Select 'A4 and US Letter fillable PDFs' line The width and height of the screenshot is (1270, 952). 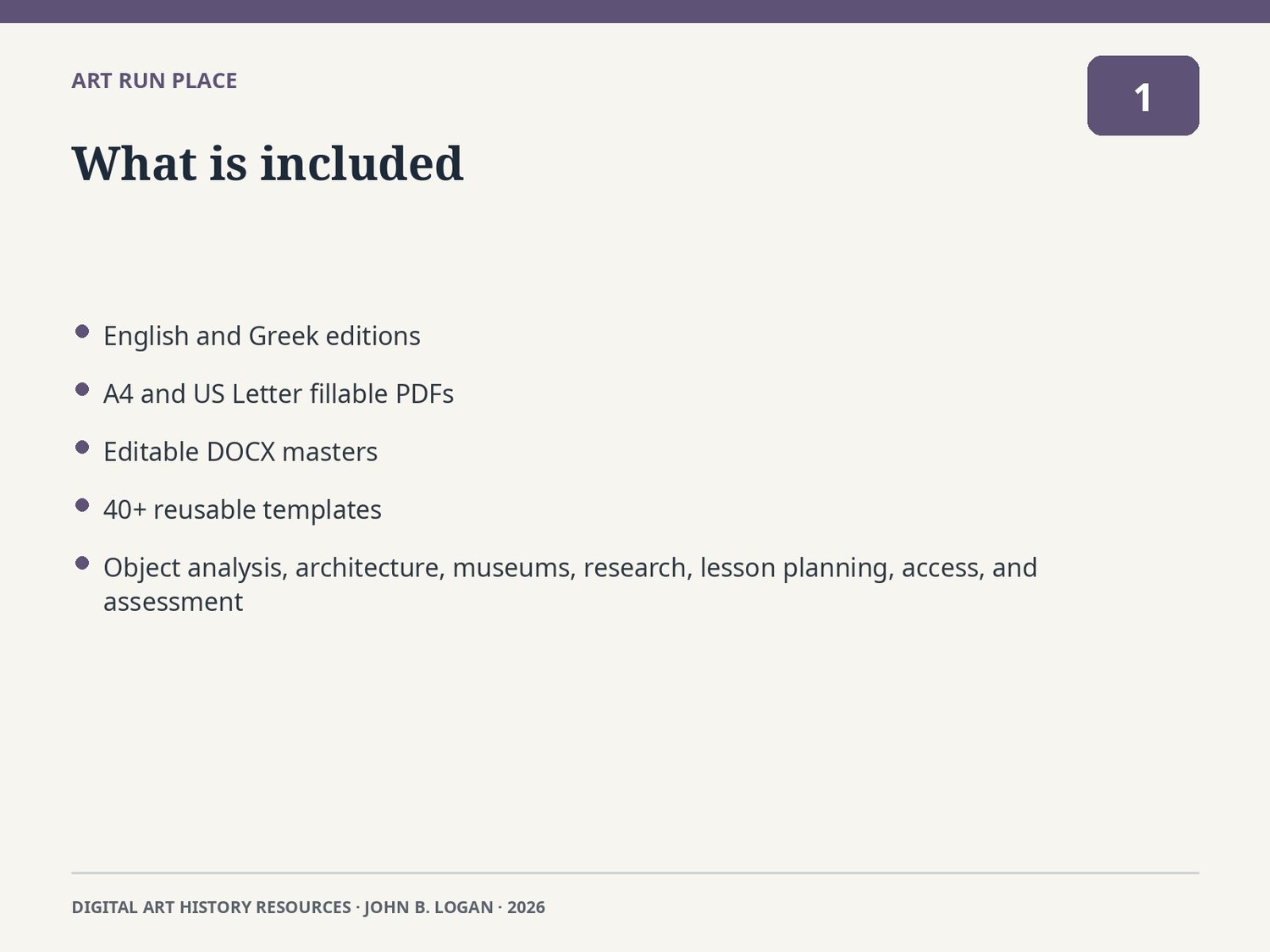(x=279, y=394)
